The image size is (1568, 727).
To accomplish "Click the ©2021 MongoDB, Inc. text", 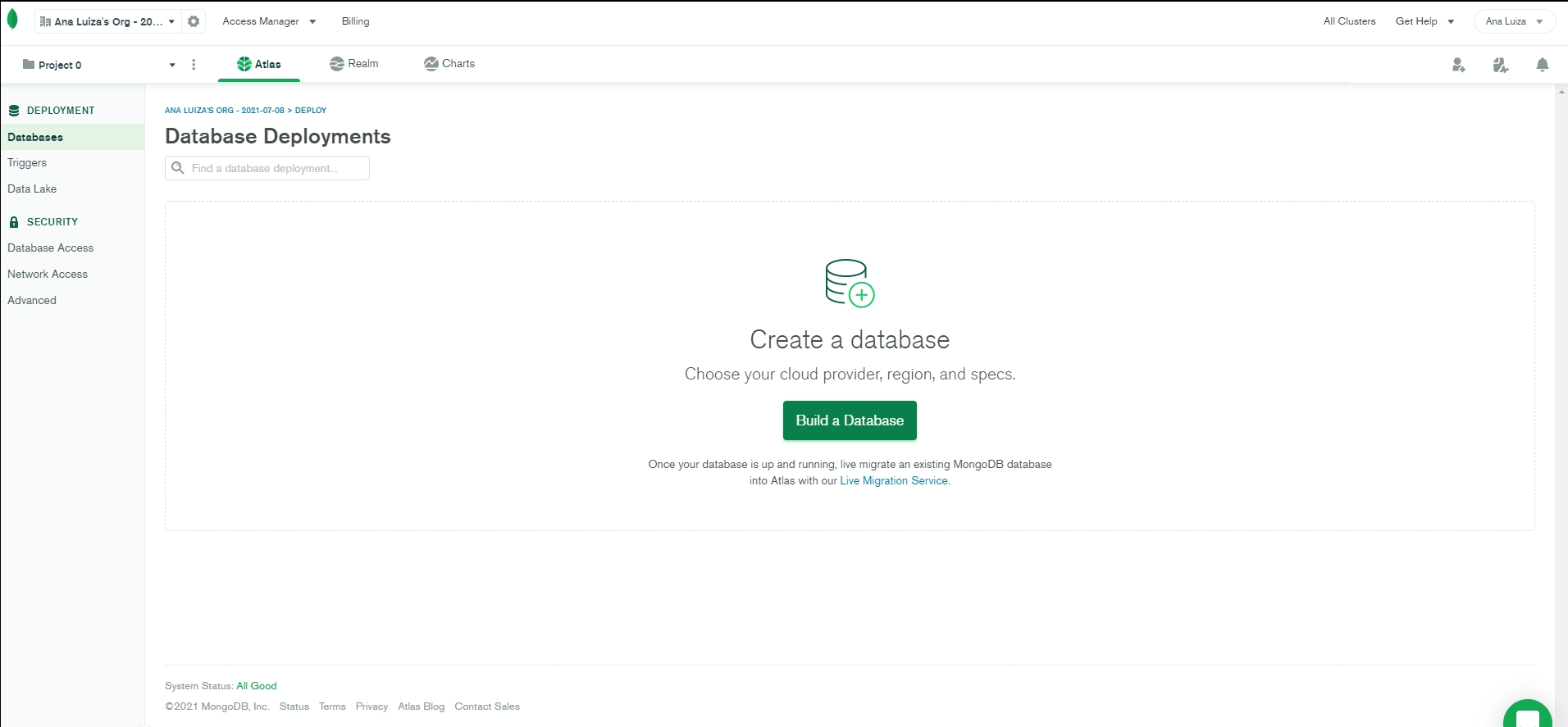I will coord(217,707).
